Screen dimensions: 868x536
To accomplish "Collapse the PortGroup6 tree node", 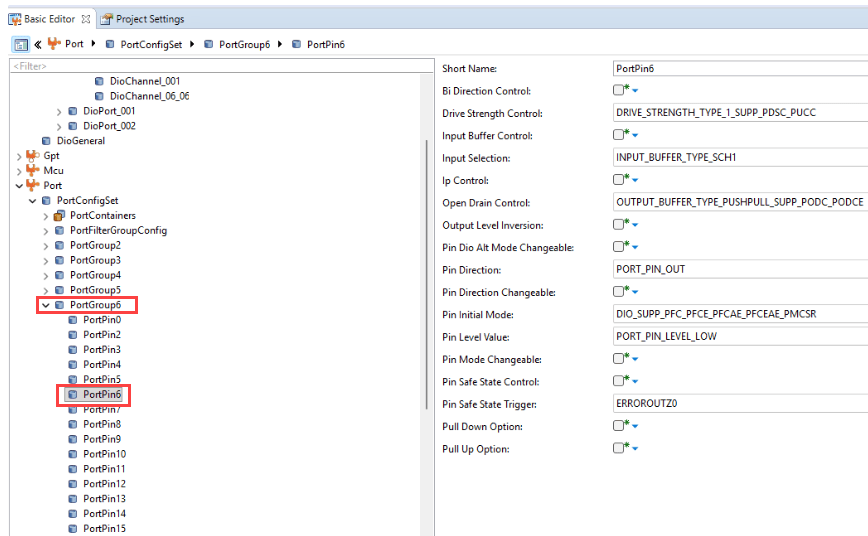I will click(45, 305).
